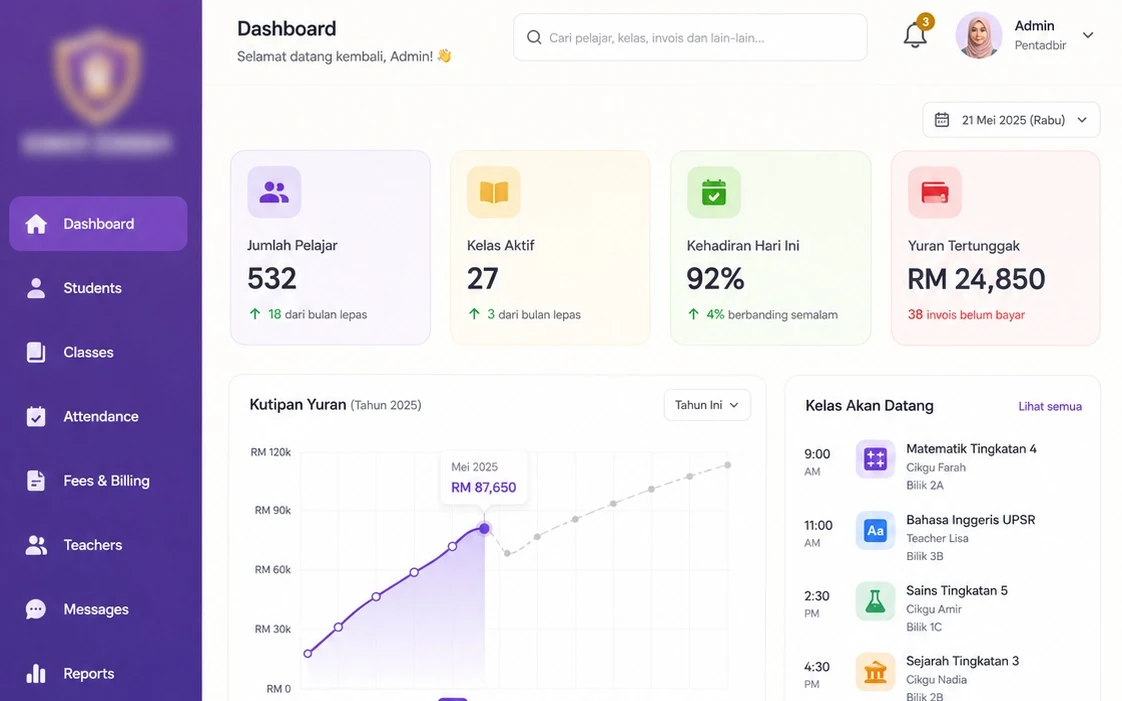1122x701 pixels.
Task: Click the search field Cari pelajar, kelas
Action: 690,37
